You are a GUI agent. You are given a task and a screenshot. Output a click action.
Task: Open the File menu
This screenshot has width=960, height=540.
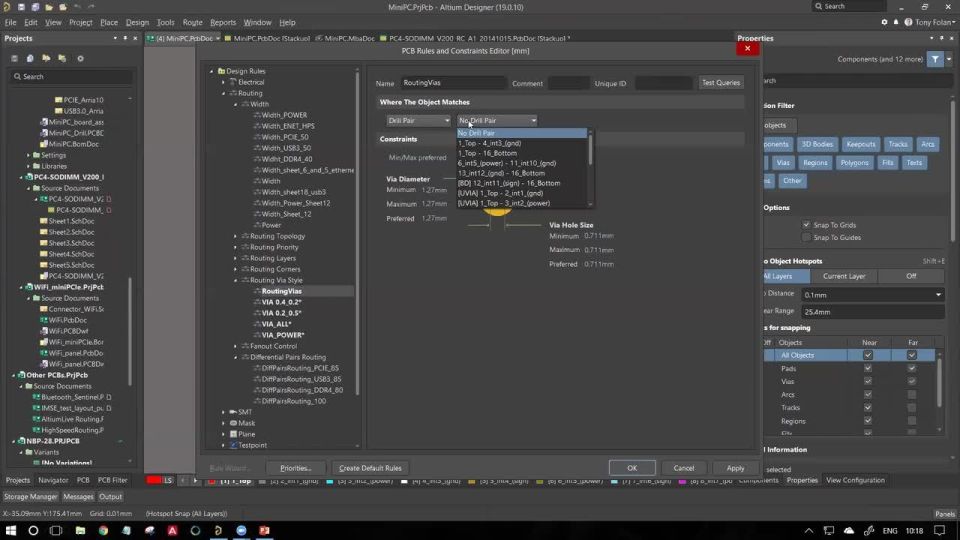(10, 22)
